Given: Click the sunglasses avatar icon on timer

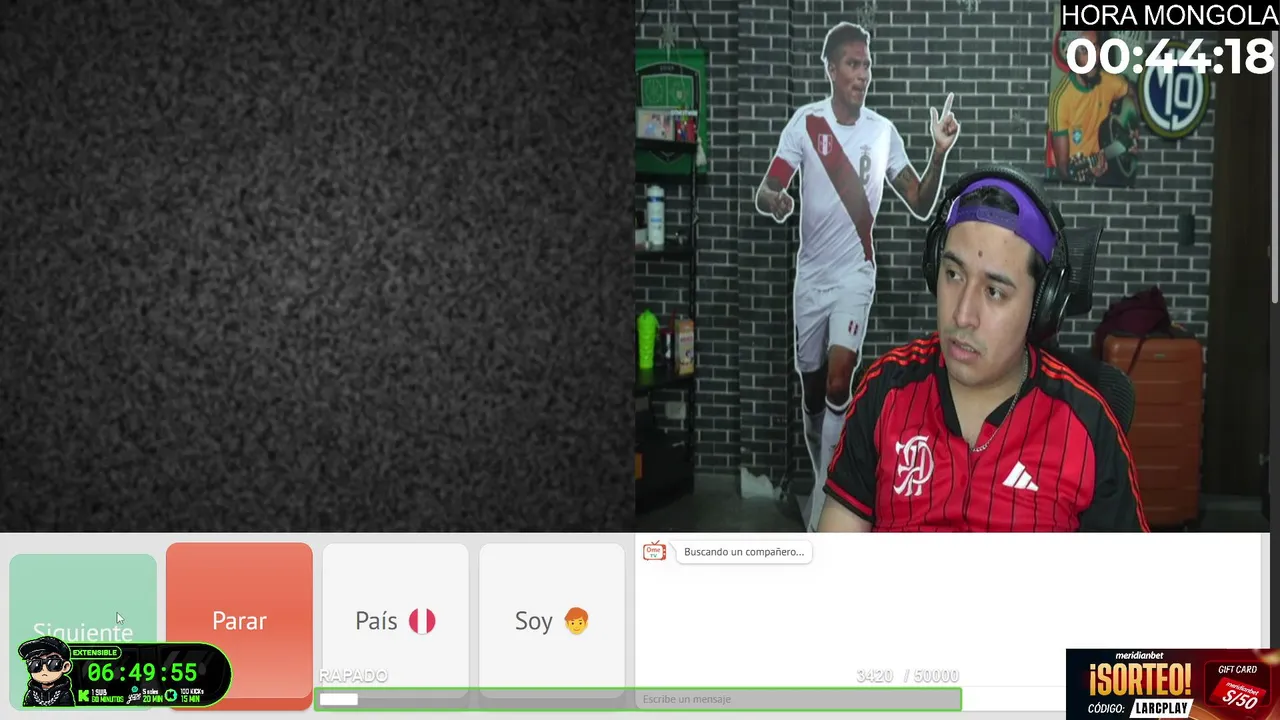Looking at the screenshot, I should point(46,673).
